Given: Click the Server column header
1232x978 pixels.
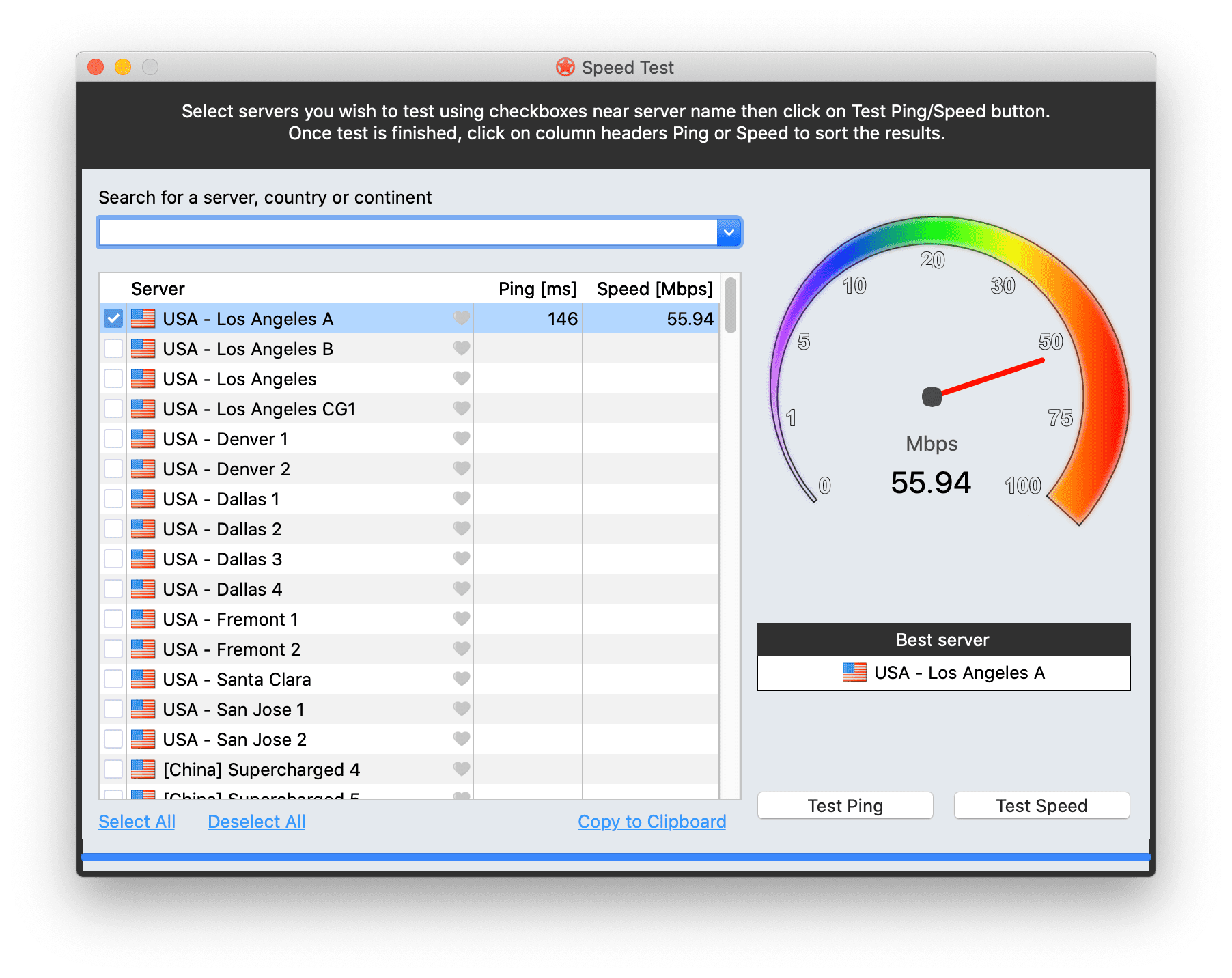Looking at the screenshot, I should pyautogui.click(x=158, y=289).
